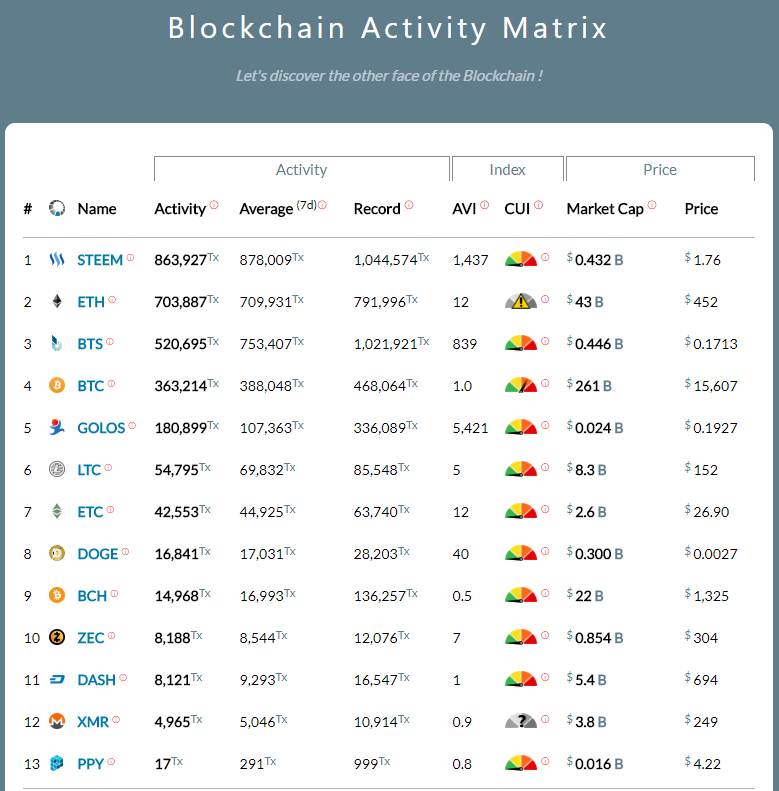
Task: Click the Monero logo icon
Action: coord(57,722)
